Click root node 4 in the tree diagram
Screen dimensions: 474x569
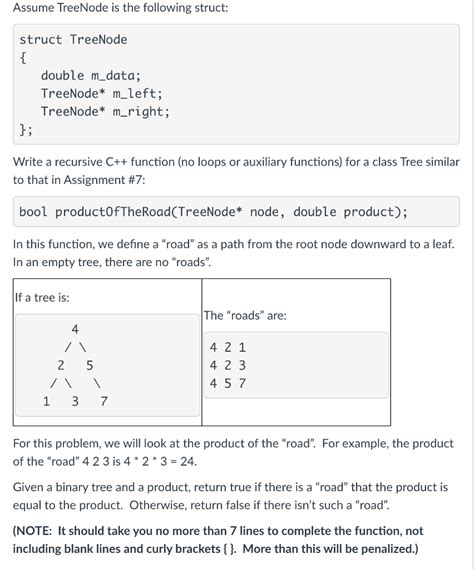tap(75, 329)
